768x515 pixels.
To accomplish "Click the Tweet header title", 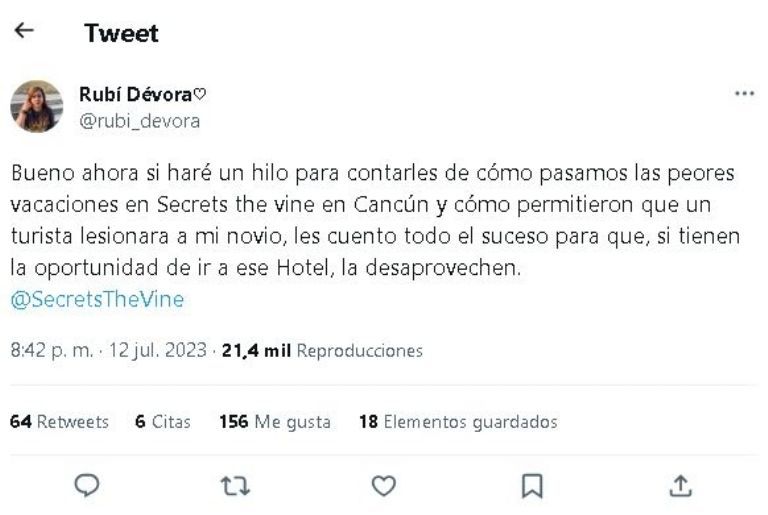I will pyautogui.click(x=121, y=33).
